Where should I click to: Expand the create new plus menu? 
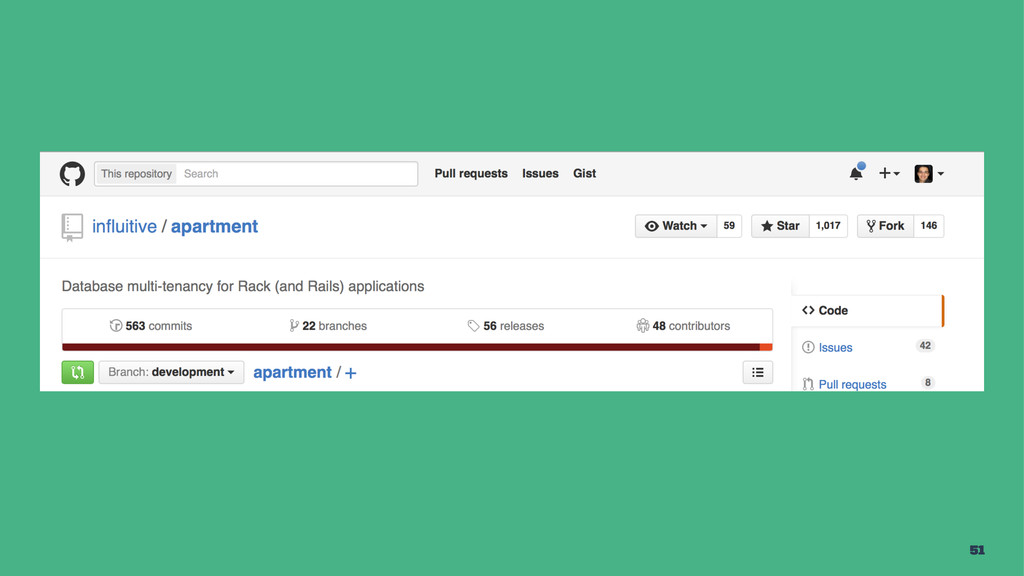pos(889,173)
